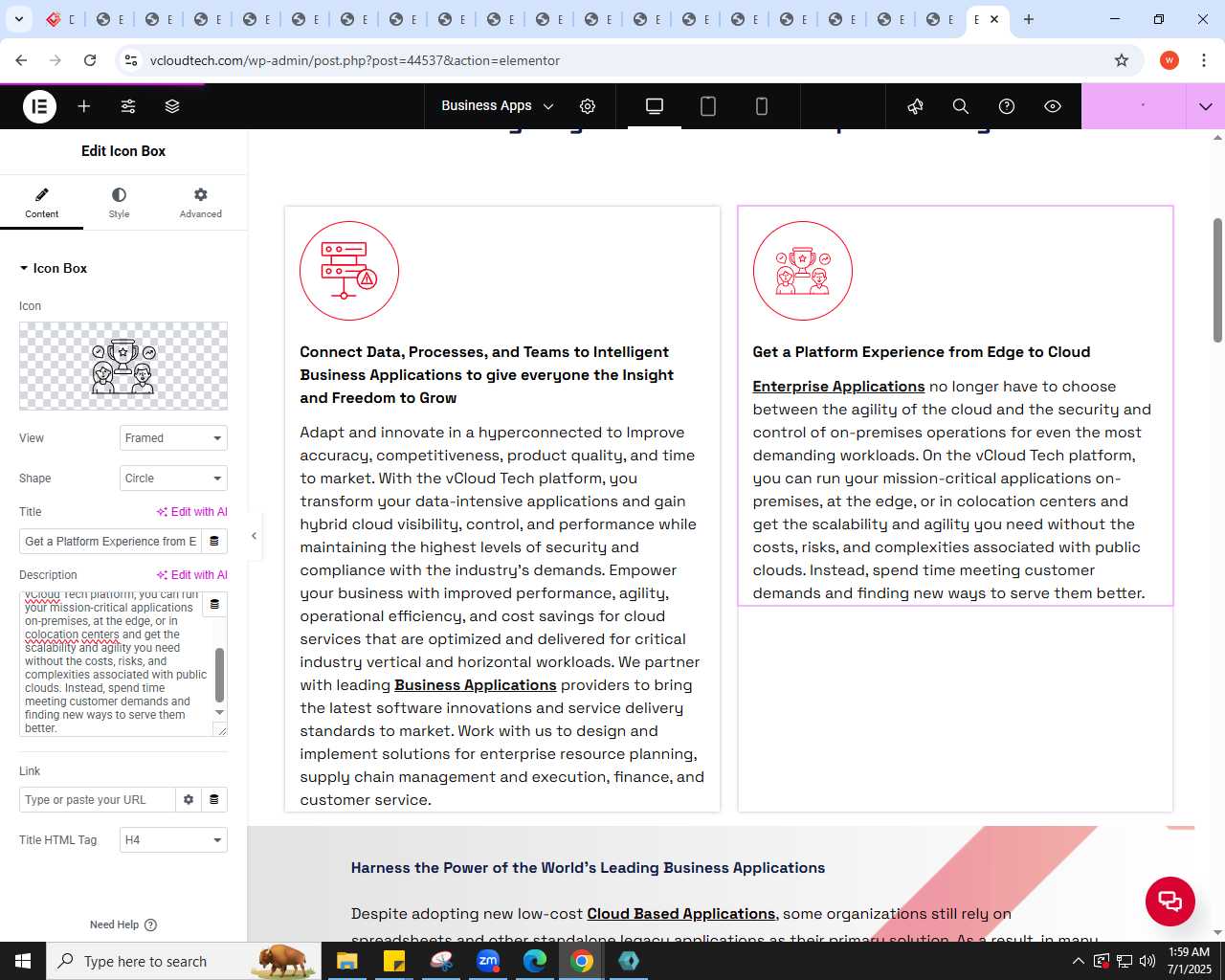This screenshot has height=980, width=1225.
Task: Open the Business Apps document dropdown
Action: pos(498,106)
